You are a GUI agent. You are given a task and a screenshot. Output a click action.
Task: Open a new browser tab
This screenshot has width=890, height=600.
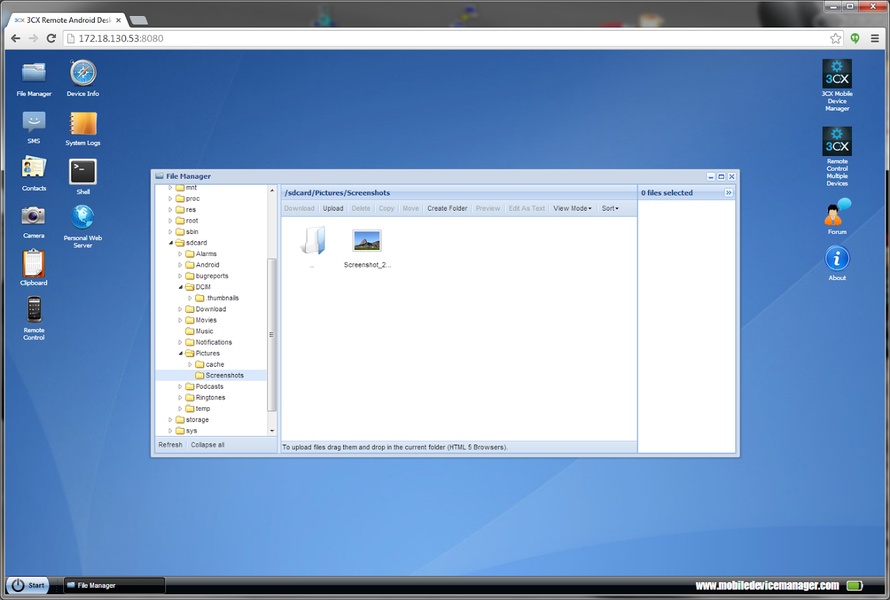pos(138,20)
